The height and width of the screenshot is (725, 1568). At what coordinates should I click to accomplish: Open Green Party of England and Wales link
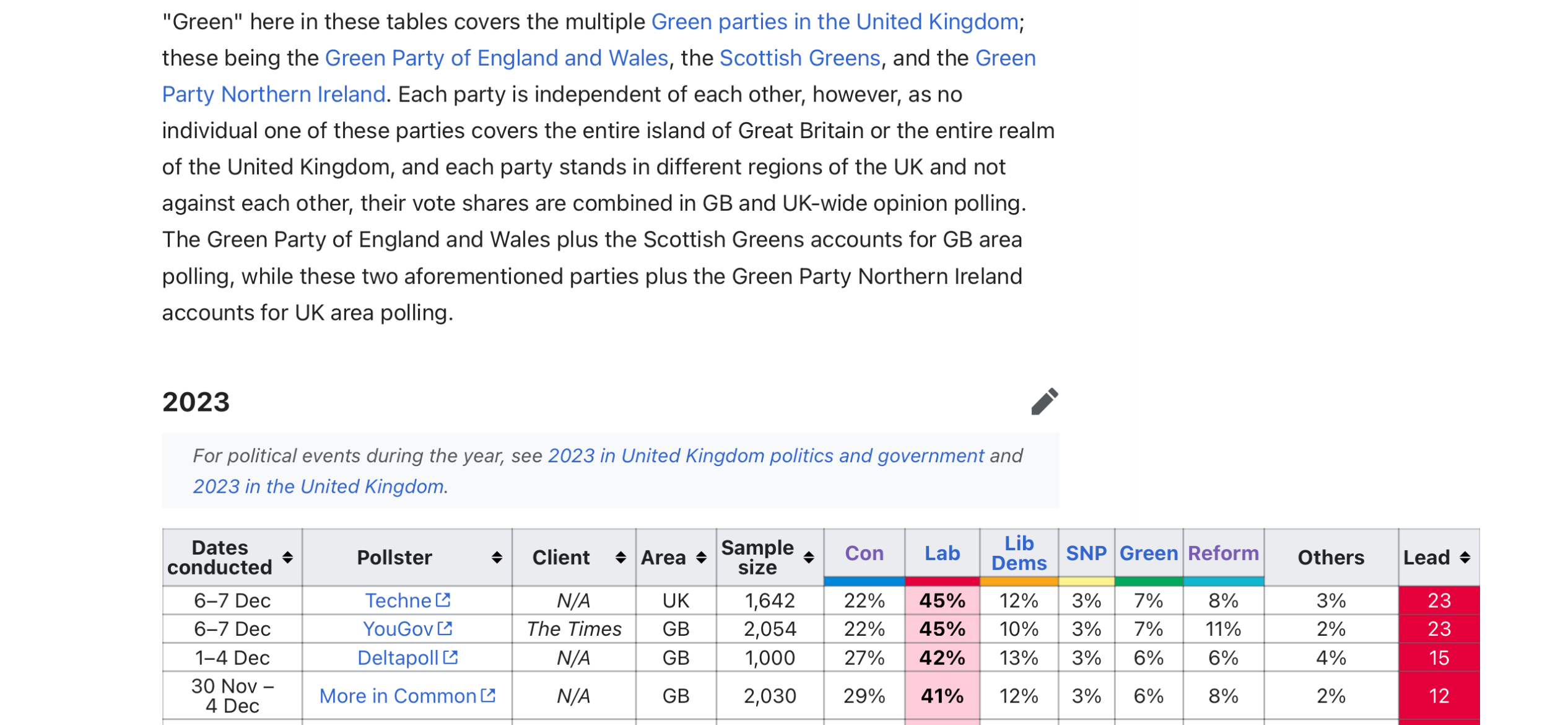pos(496,58)
